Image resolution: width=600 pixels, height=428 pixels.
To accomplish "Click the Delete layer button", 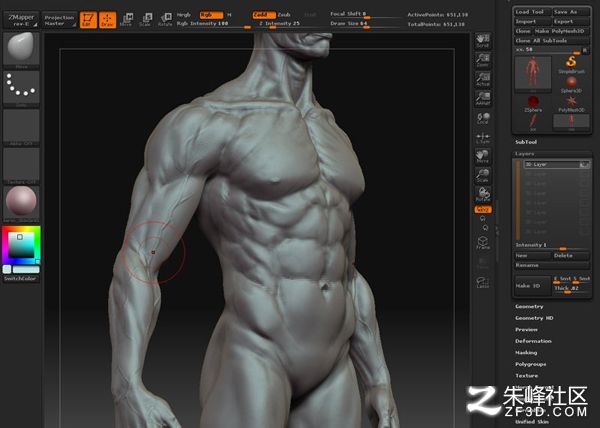I will [x=571, y=255].
